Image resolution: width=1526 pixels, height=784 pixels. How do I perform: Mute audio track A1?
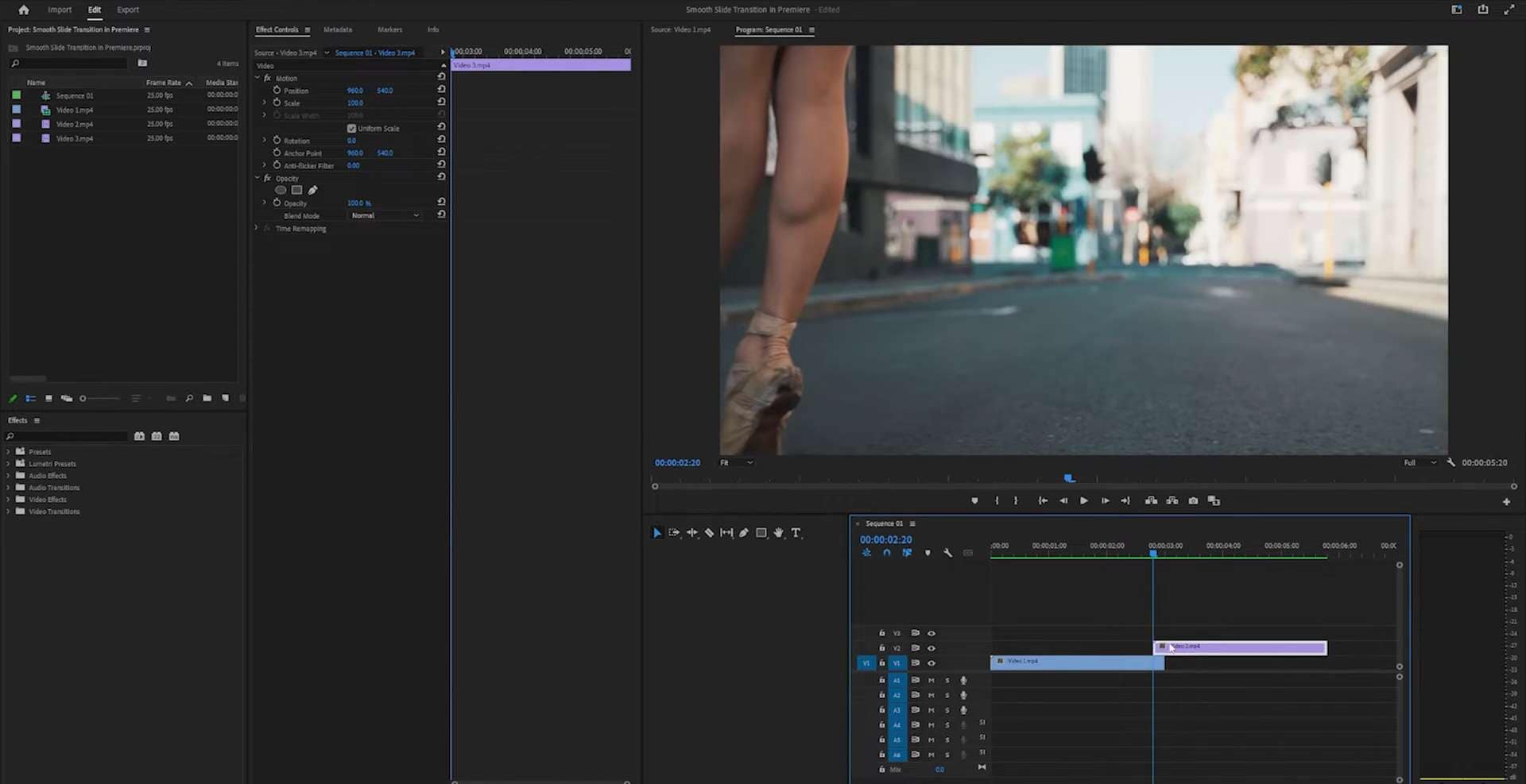pos(931,680)
